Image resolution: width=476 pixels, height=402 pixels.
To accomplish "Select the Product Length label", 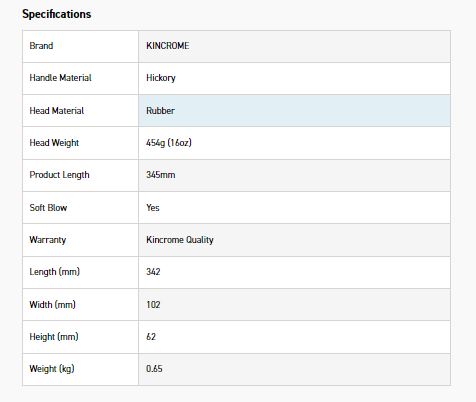I will (x=59, y=175).
